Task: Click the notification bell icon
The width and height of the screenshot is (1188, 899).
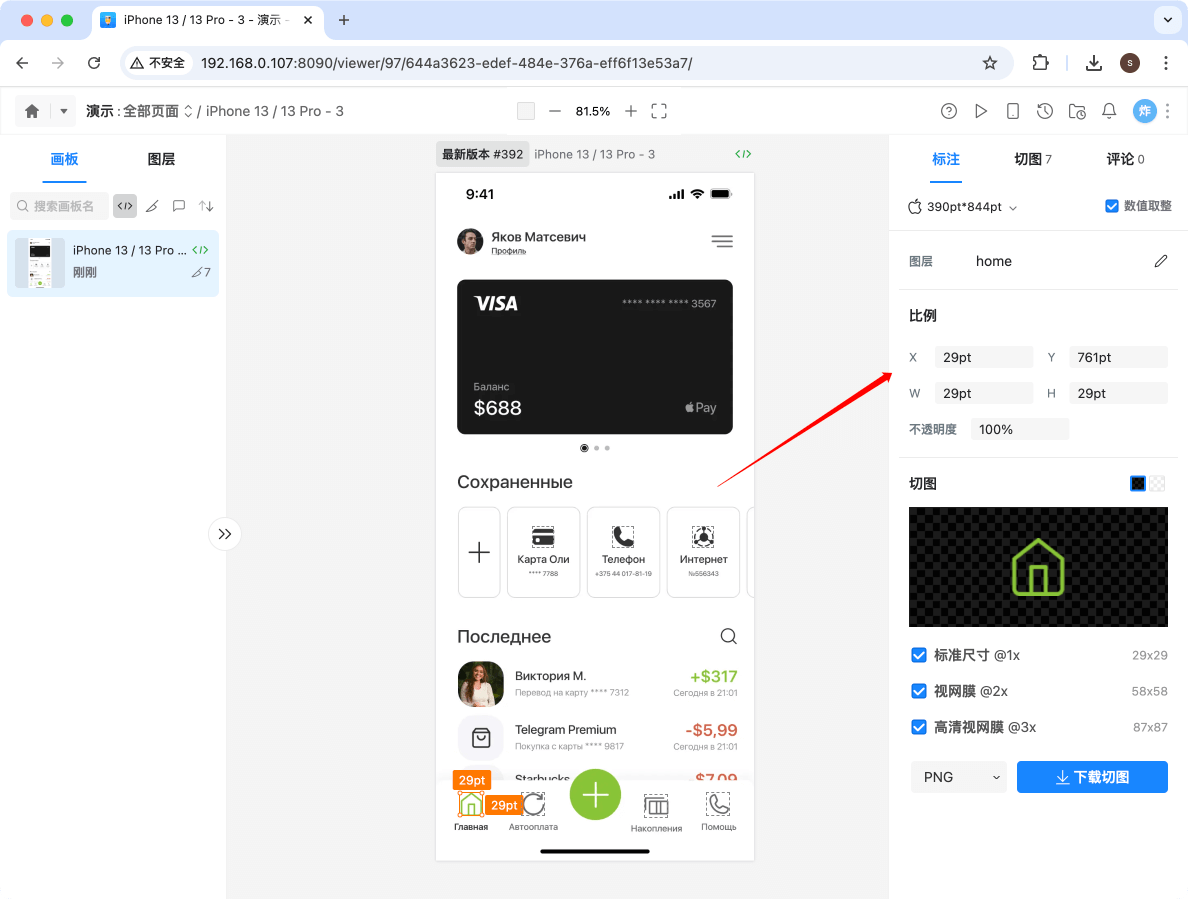Action: click(x=1109, y=111)
